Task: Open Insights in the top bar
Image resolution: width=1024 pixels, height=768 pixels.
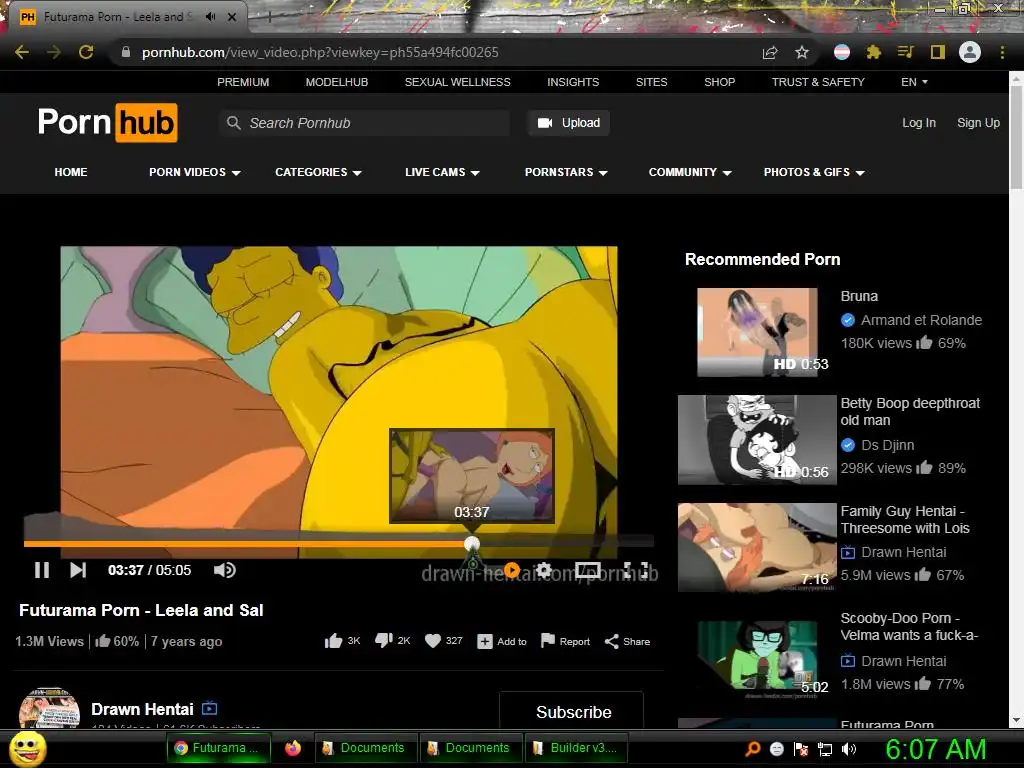Action: (x=573, y=82)
